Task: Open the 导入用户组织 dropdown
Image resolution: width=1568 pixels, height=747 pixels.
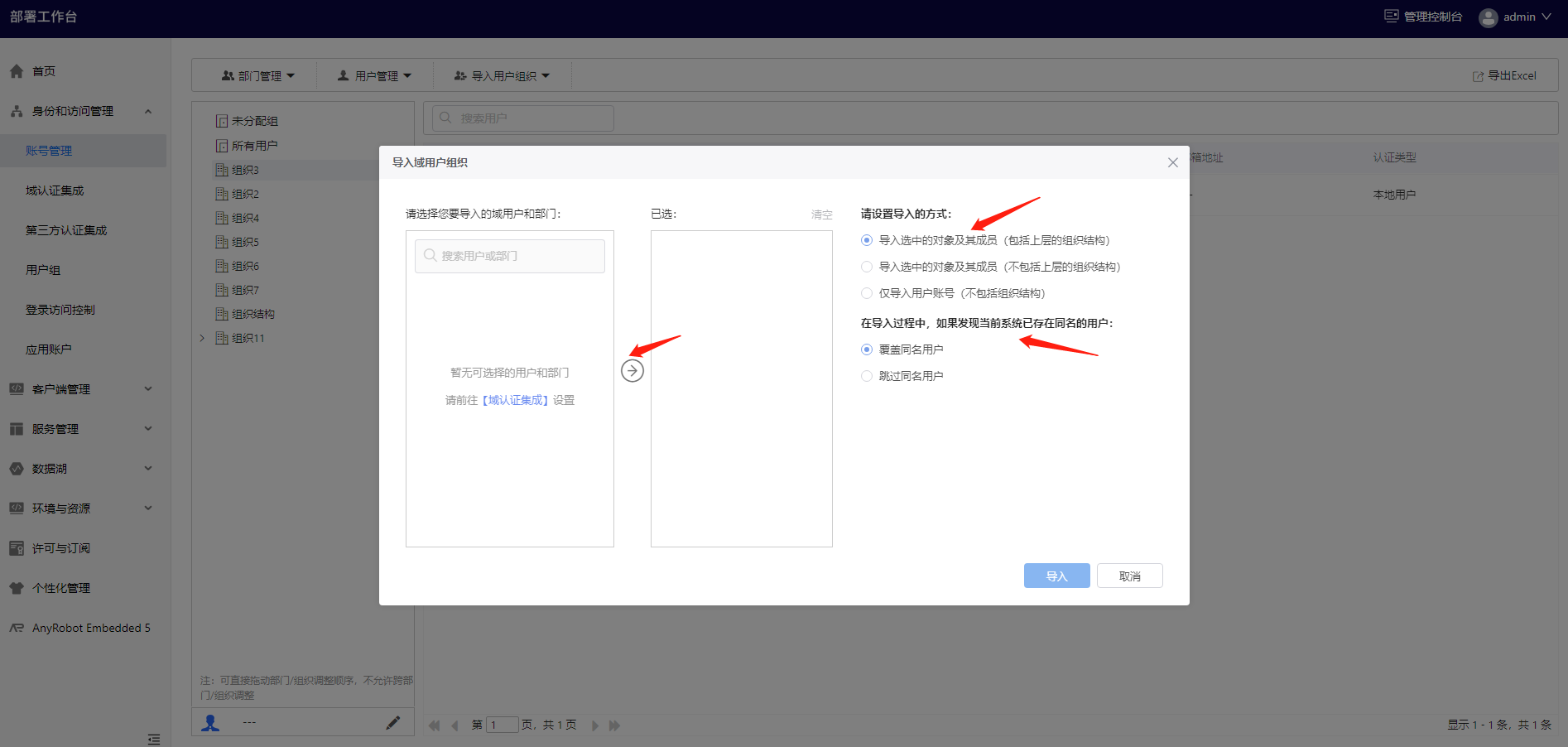Action: 502,75
